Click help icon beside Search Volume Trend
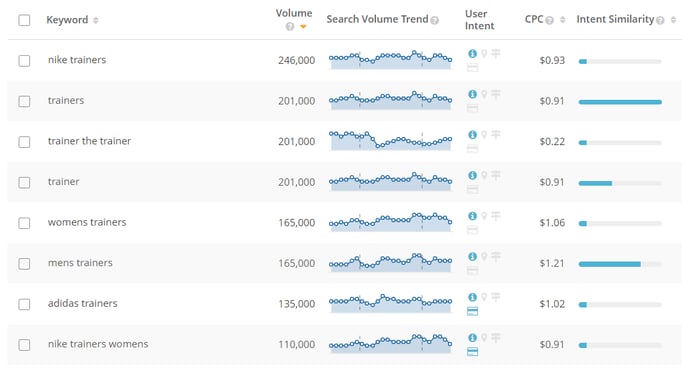Screen dimensions: 688x368 434,20
